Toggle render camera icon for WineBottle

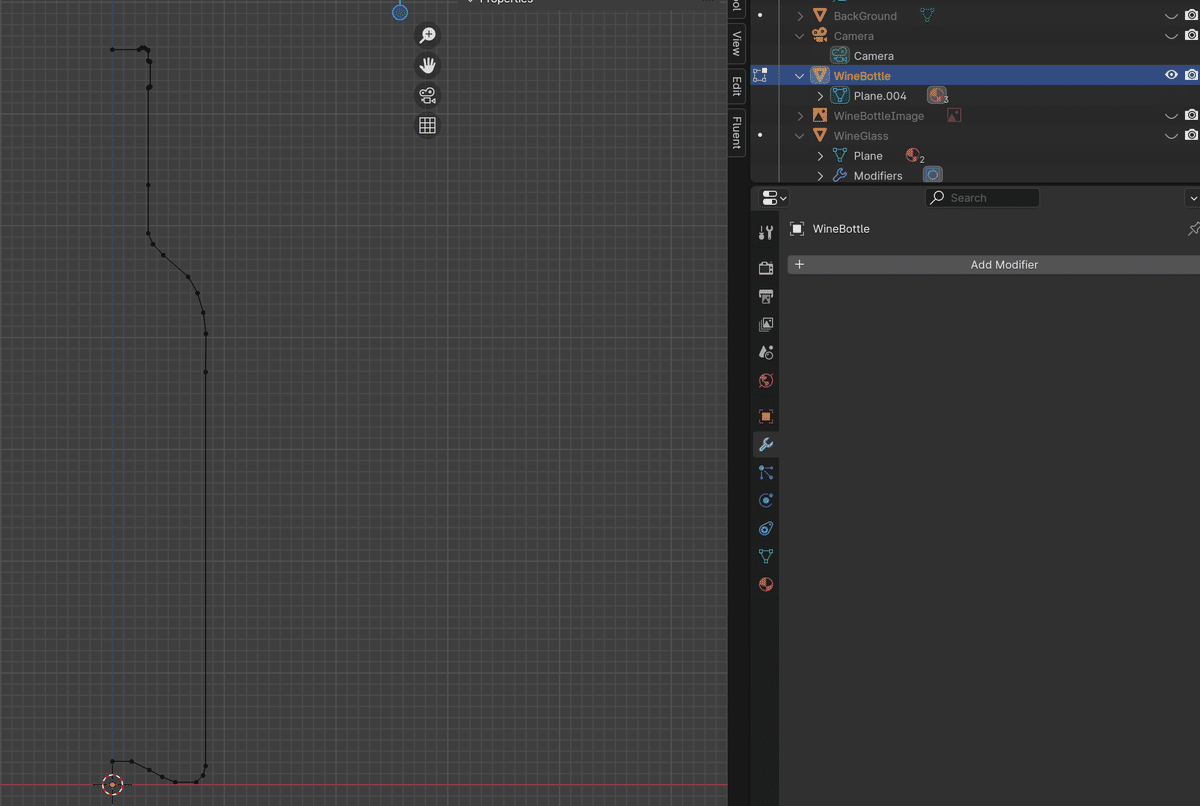[x=1191, y=75]
